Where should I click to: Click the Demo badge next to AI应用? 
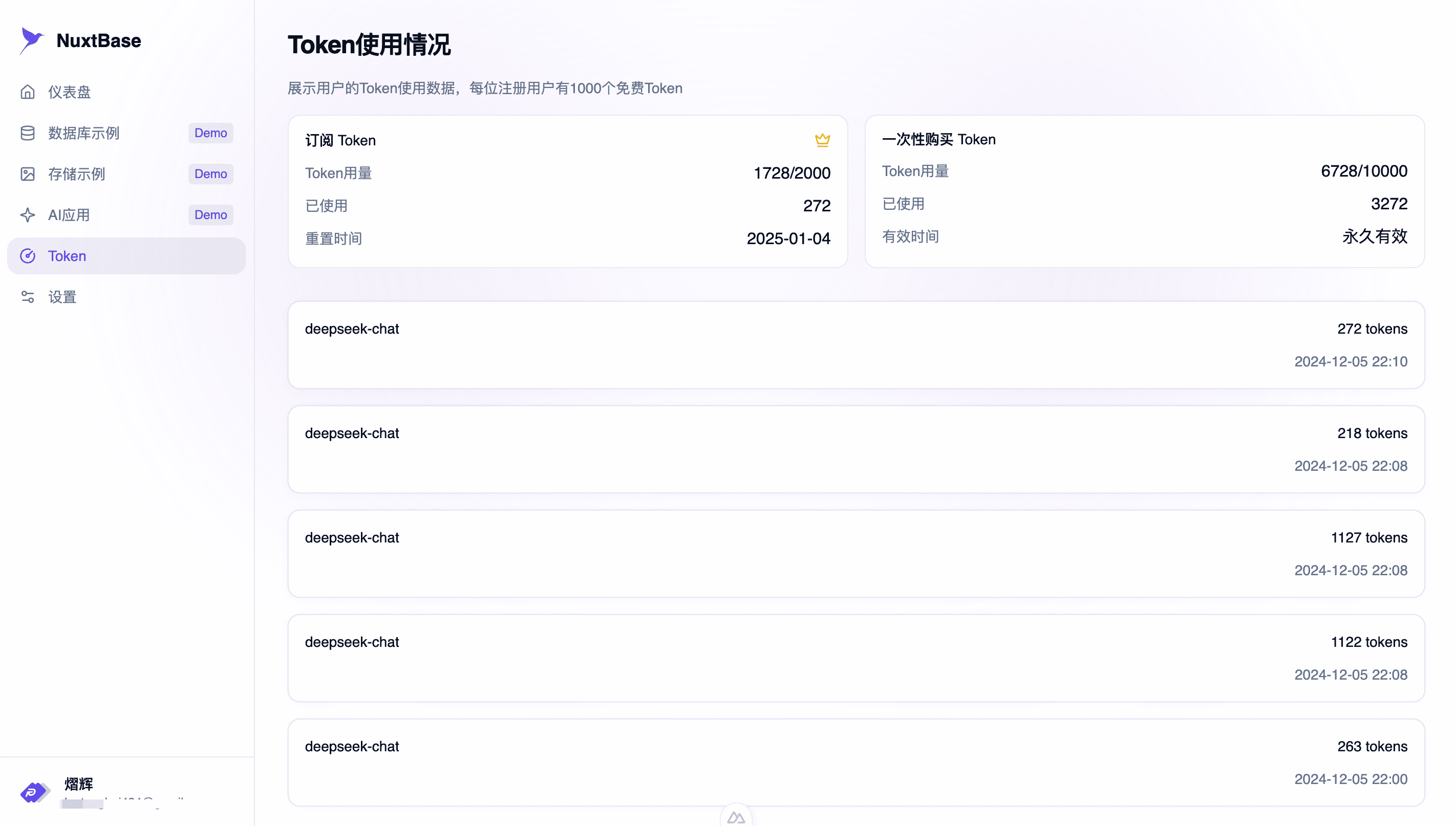pos(210,215)
